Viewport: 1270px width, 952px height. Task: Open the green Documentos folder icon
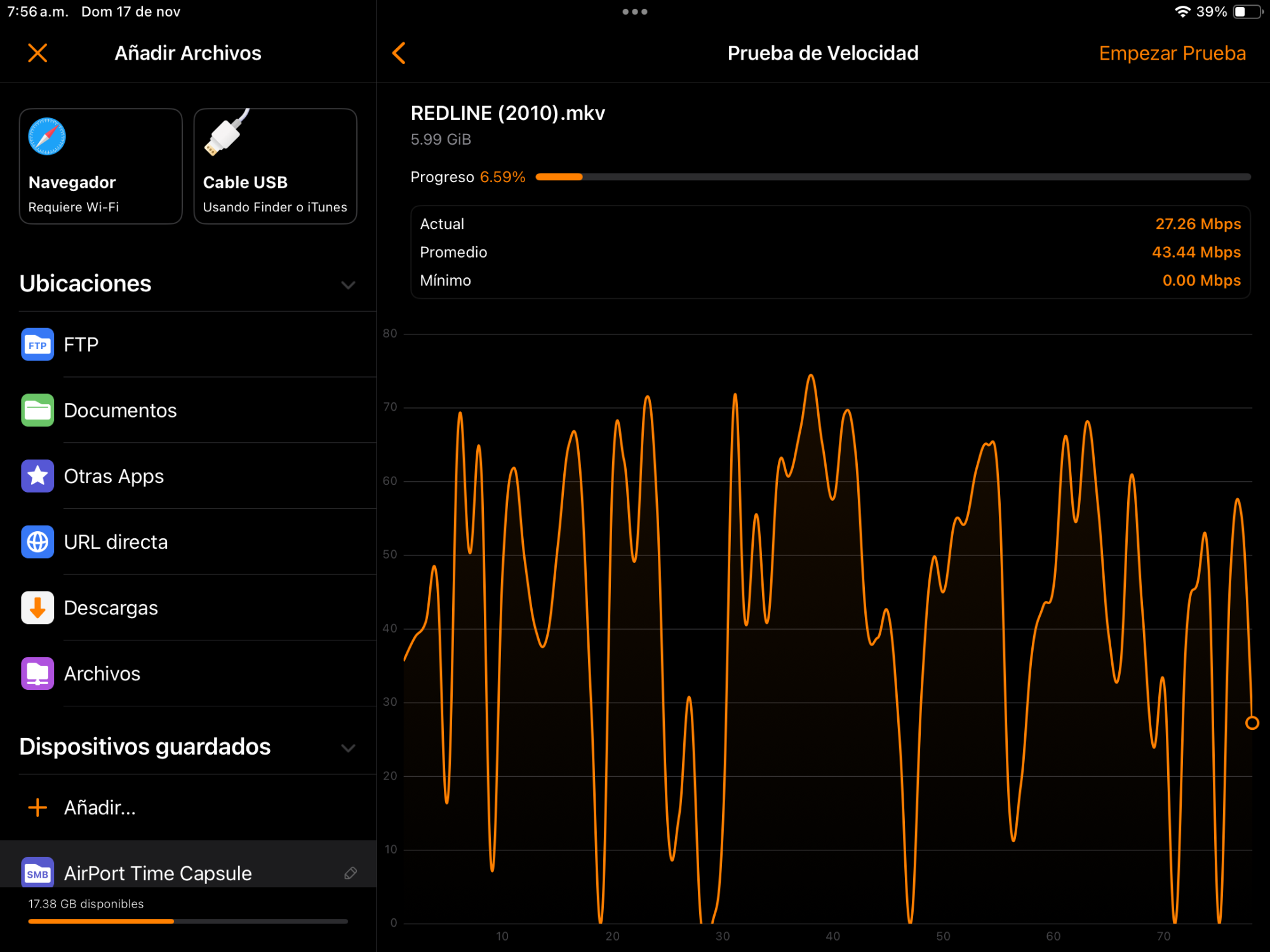tap(37, 411)
